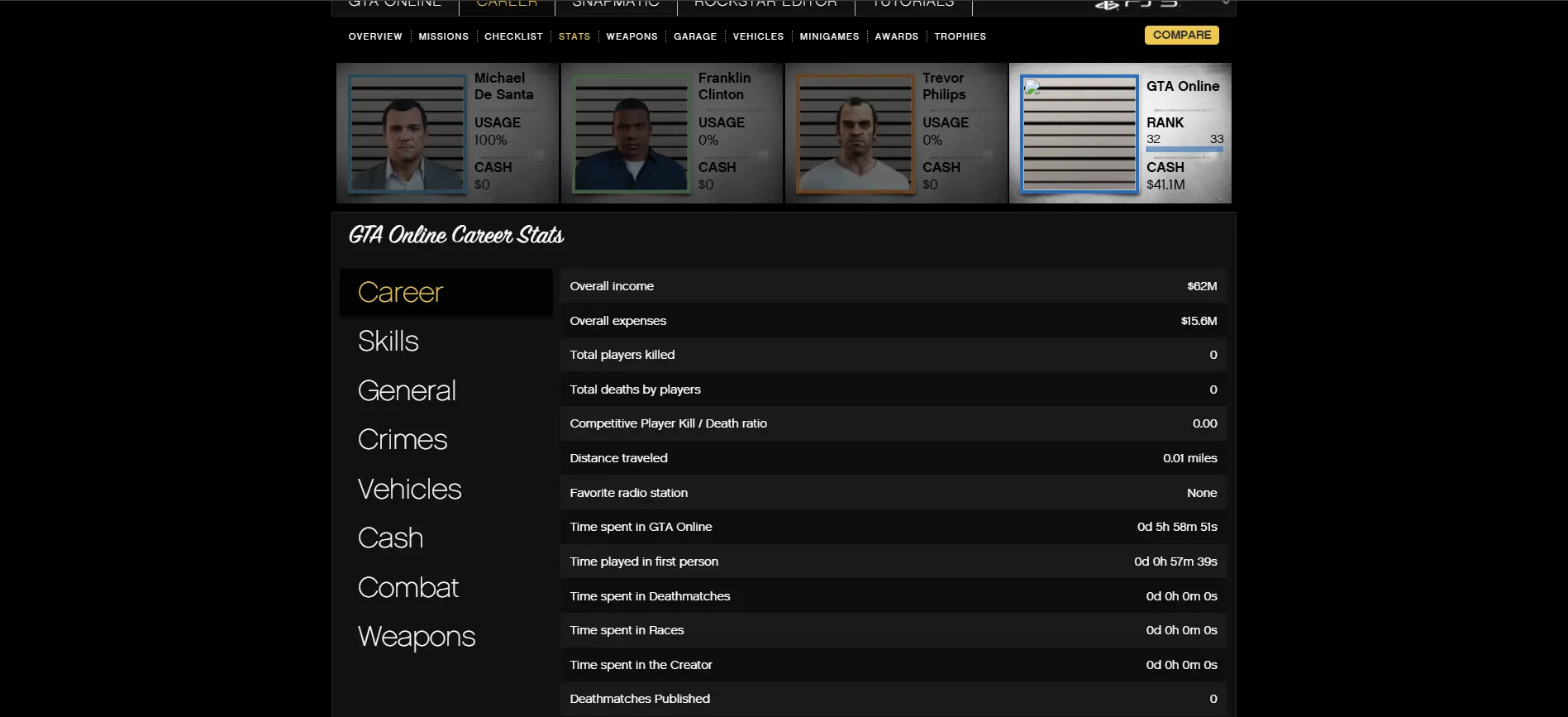Expand the platform selector dropdown arrow
The width and height of the screenshot is (1568, 717).
click(x=1225, y=4)
